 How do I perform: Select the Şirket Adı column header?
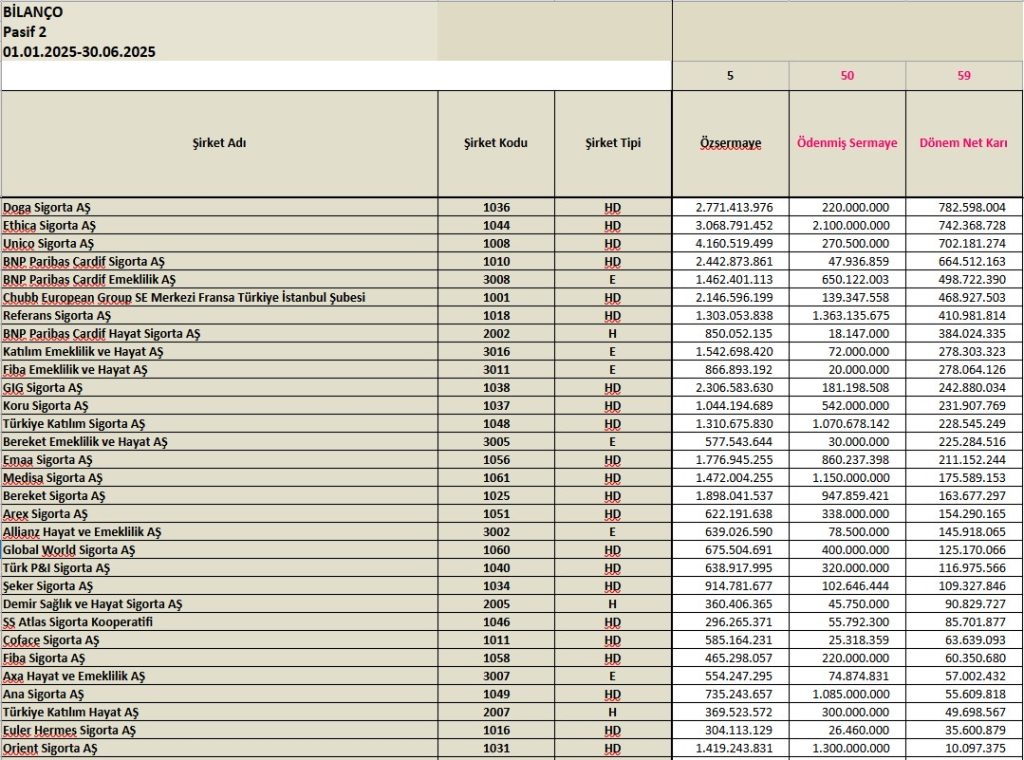[219, 144]
